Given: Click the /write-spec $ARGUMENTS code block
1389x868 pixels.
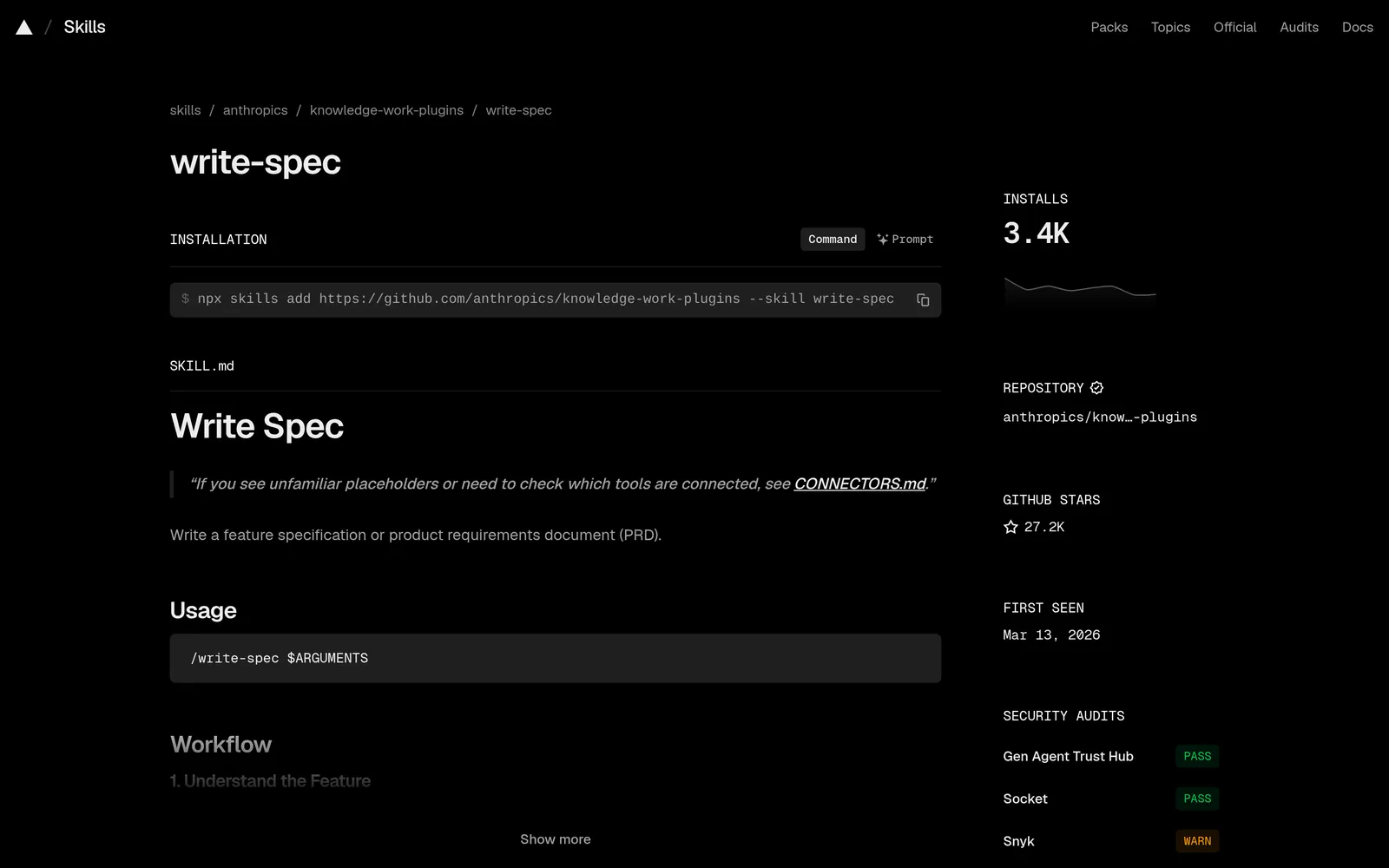Looking at the screenshot, I should click(x=556, y=658).
